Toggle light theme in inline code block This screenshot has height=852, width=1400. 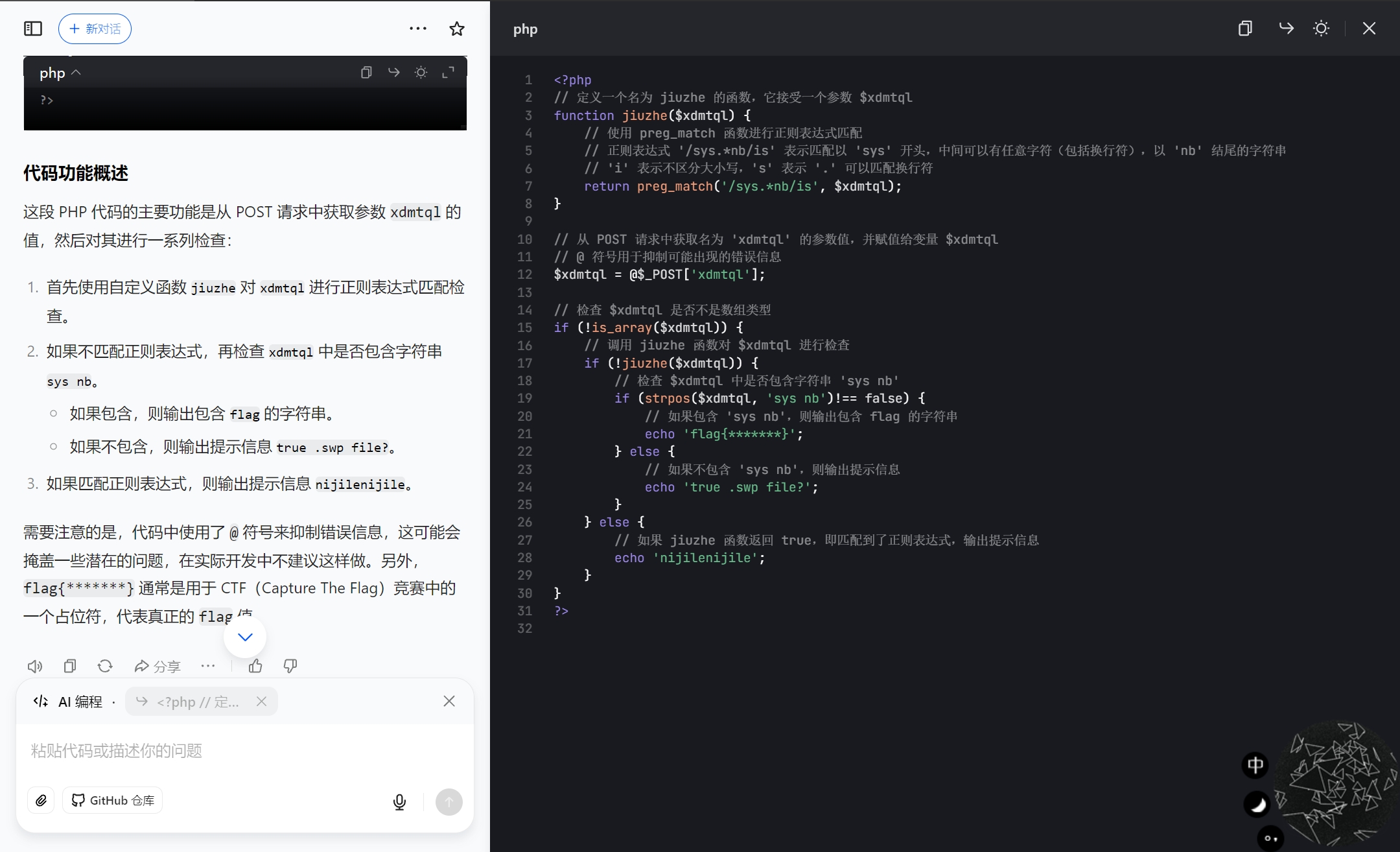(421, 73)
